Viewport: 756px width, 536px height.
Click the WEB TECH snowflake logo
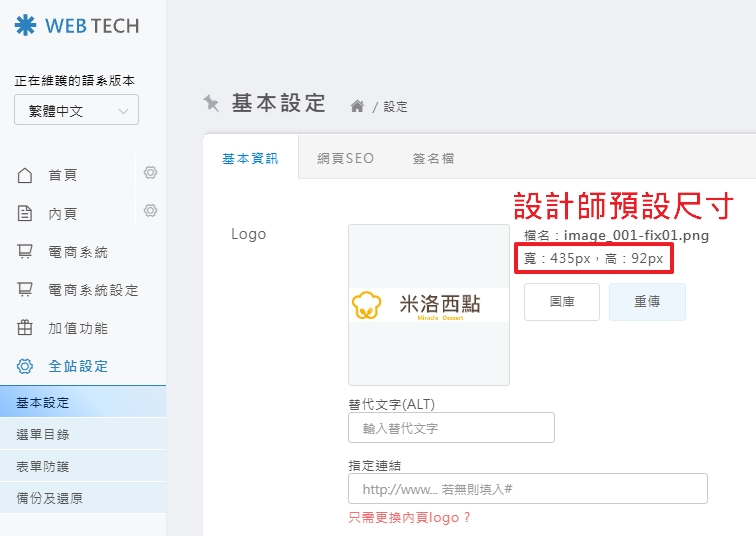(25, 26)
